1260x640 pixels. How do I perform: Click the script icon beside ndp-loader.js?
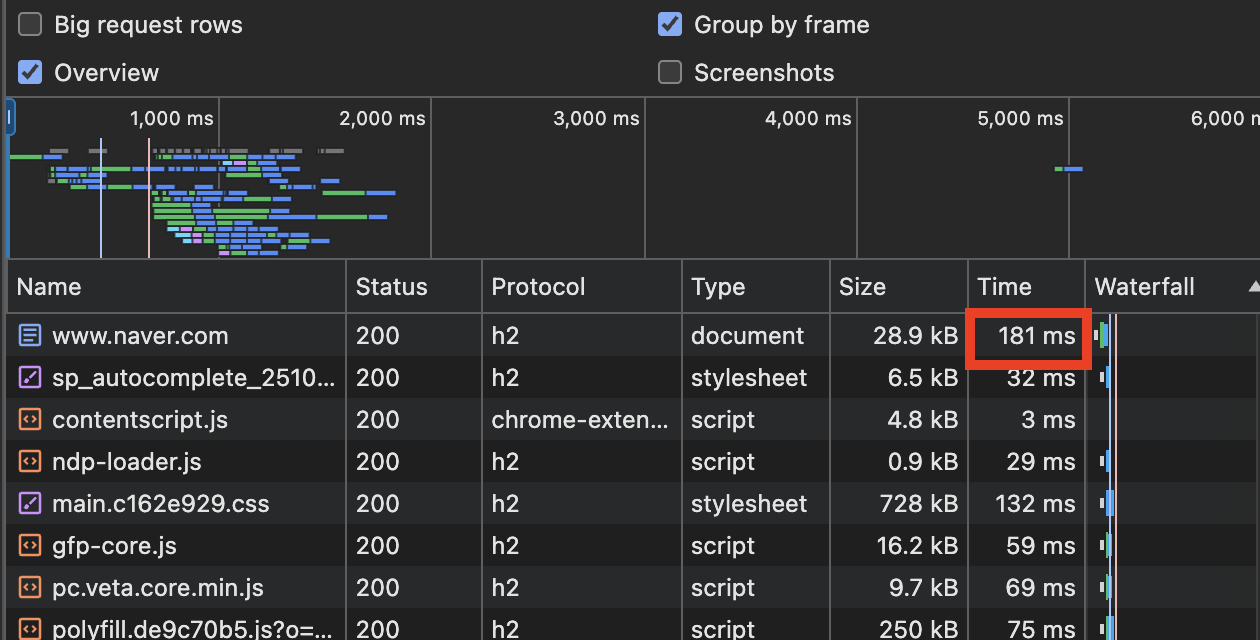tap(30, 462)
